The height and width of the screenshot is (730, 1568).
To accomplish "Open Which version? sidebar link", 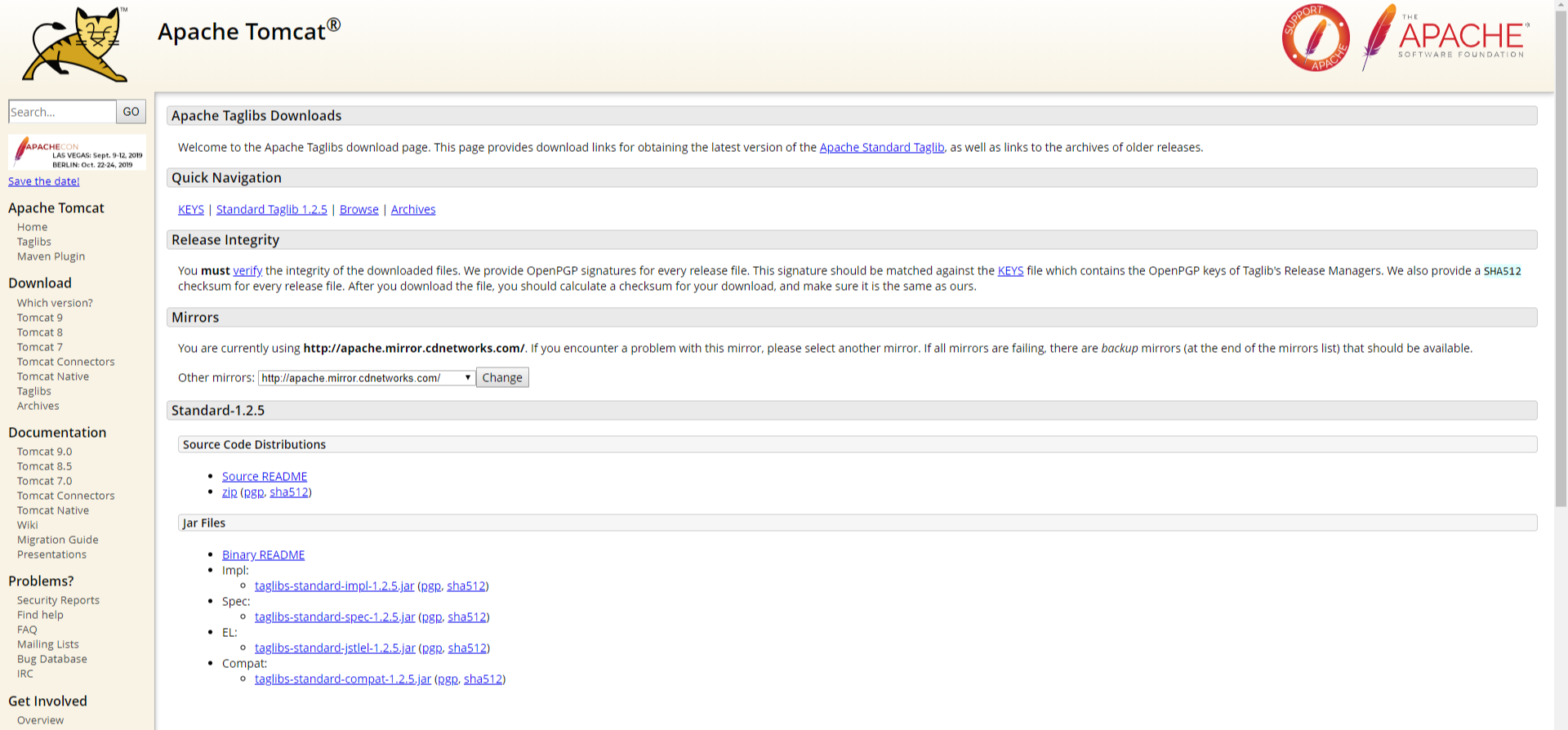I will 55,303.
